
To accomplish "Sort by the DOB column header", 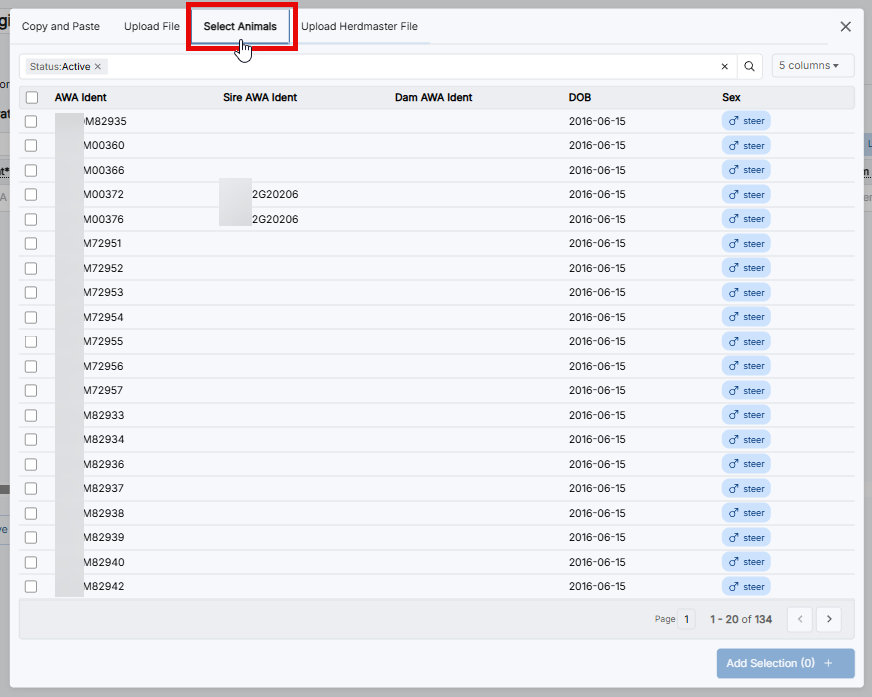I will 580,98.
